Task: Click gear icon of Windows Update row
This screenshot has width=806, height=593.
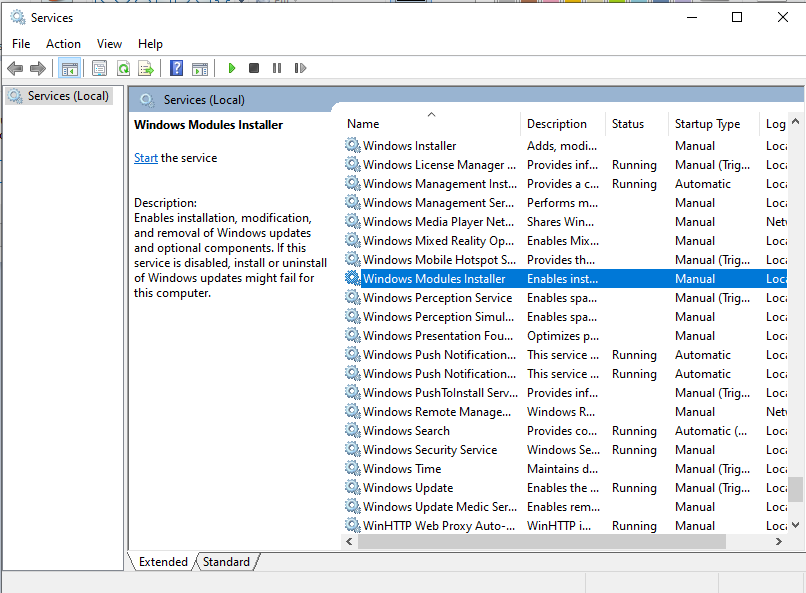Action: 353,487
